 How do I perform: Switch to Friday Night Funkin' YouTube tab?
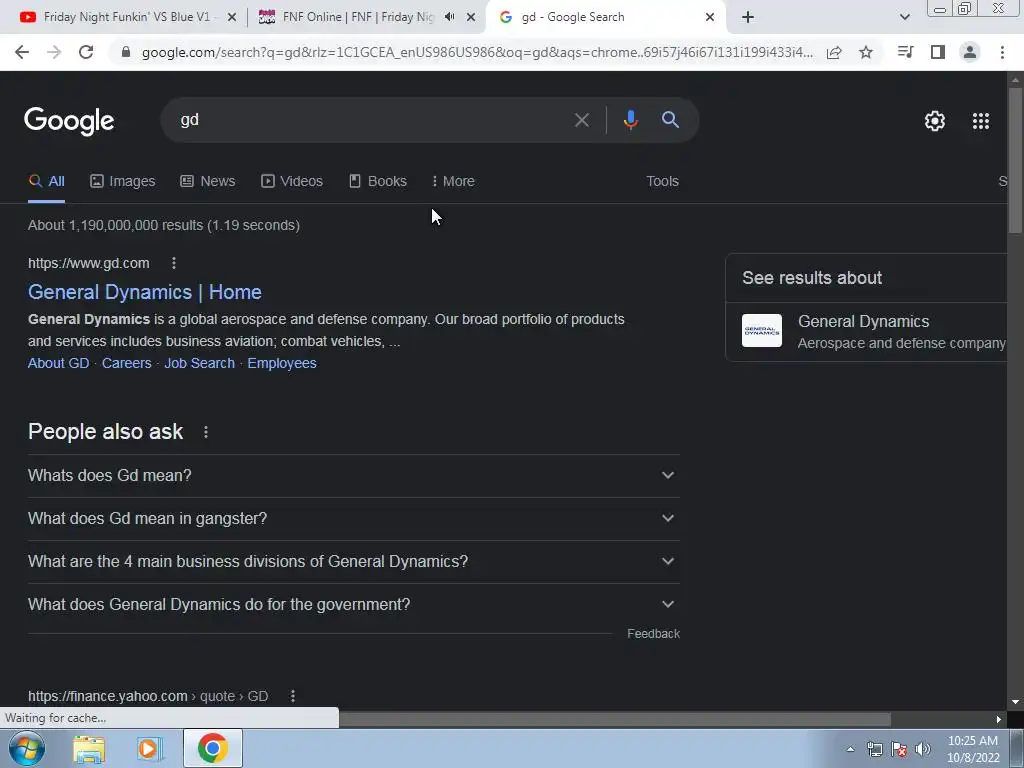127,17
